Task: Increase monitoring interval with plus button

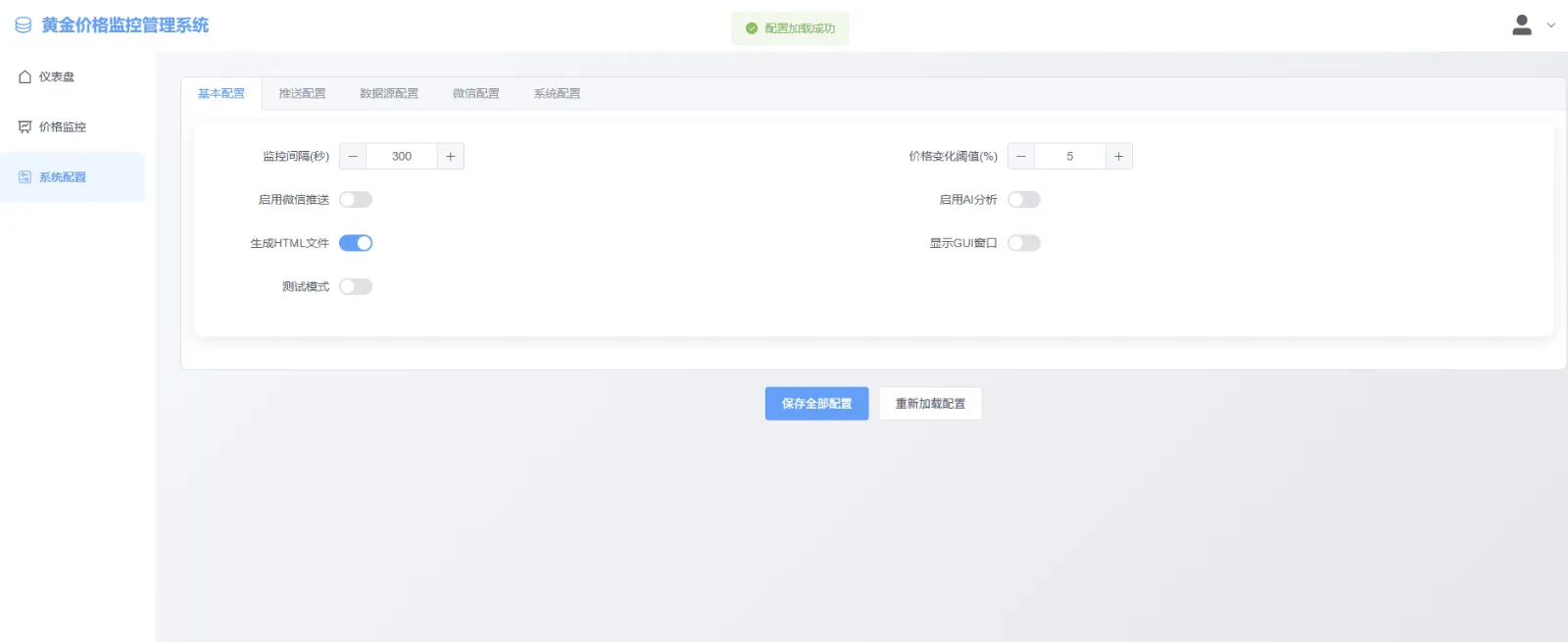Action: (x=451, y=157)
